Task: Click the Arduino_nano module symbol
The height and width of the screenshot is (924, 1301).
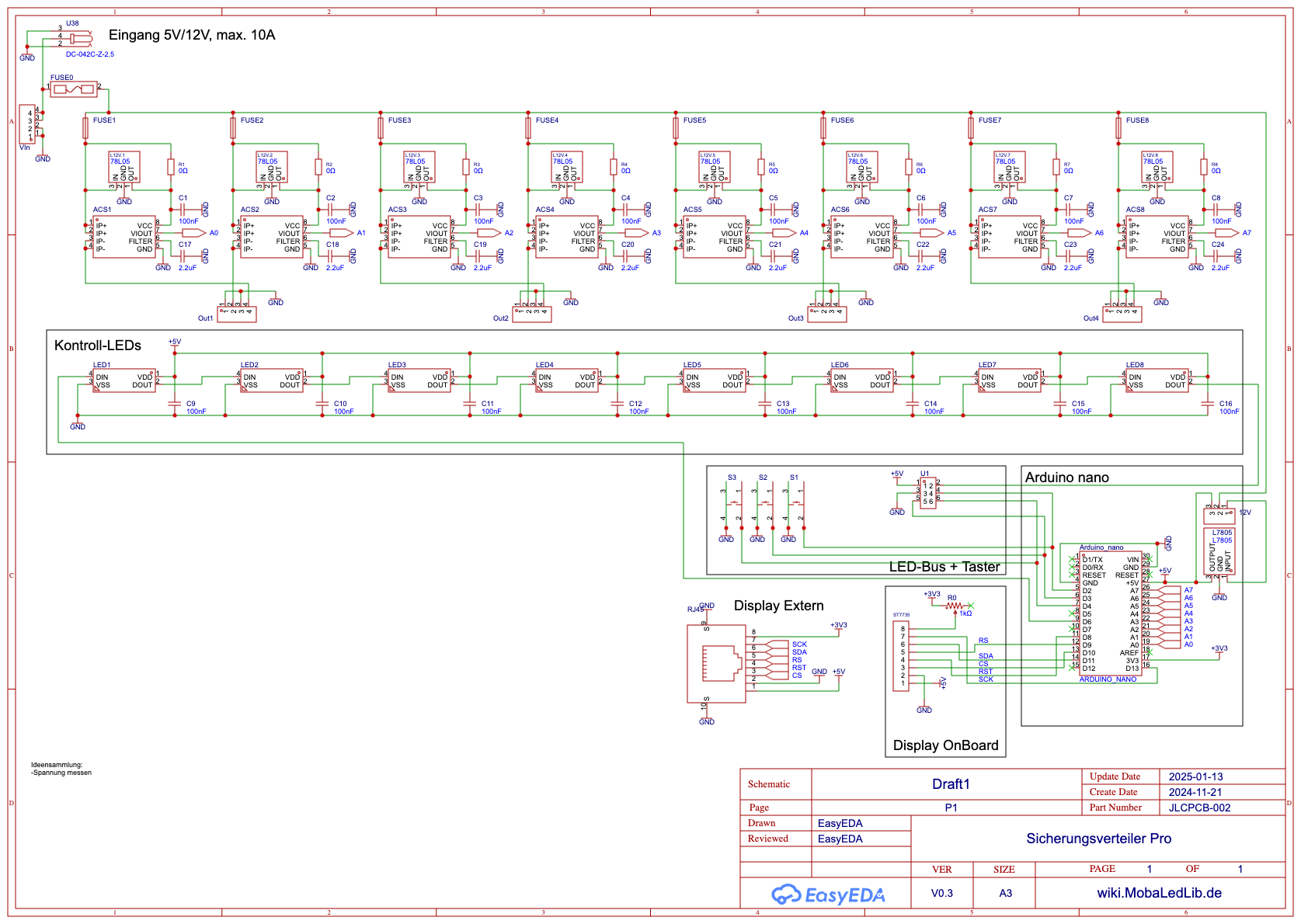Action: pyautogui.click(x=1110, y=613)
